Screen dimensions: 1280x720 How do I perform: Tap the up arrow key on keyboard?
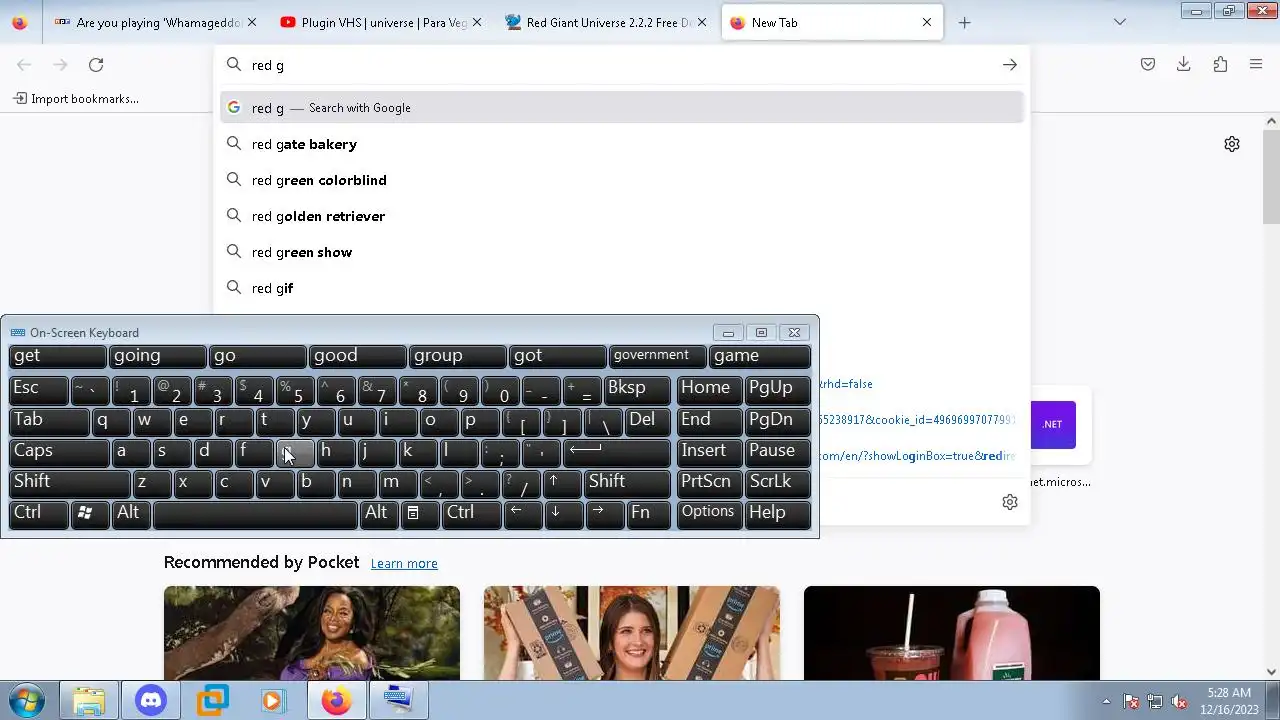click(x=564, y=482)
